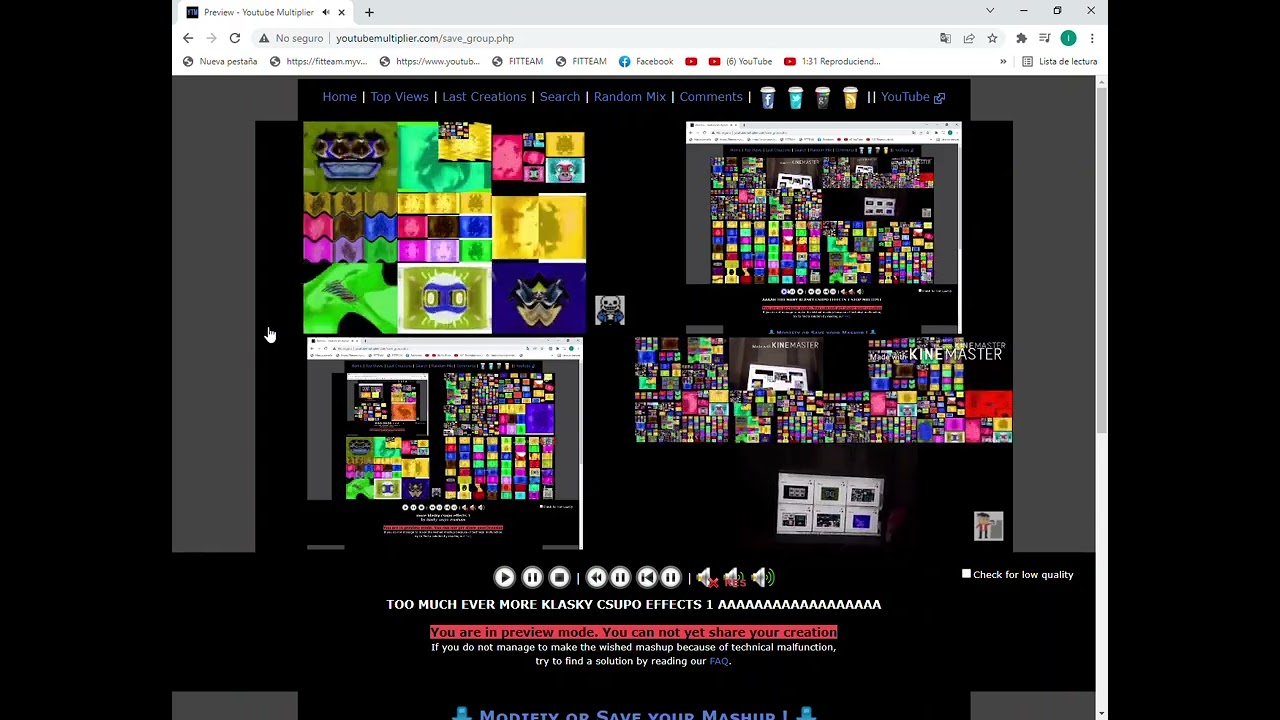Play all videos in the mashup
Viewport: 1280px width, 720px height.
(504, 577)
